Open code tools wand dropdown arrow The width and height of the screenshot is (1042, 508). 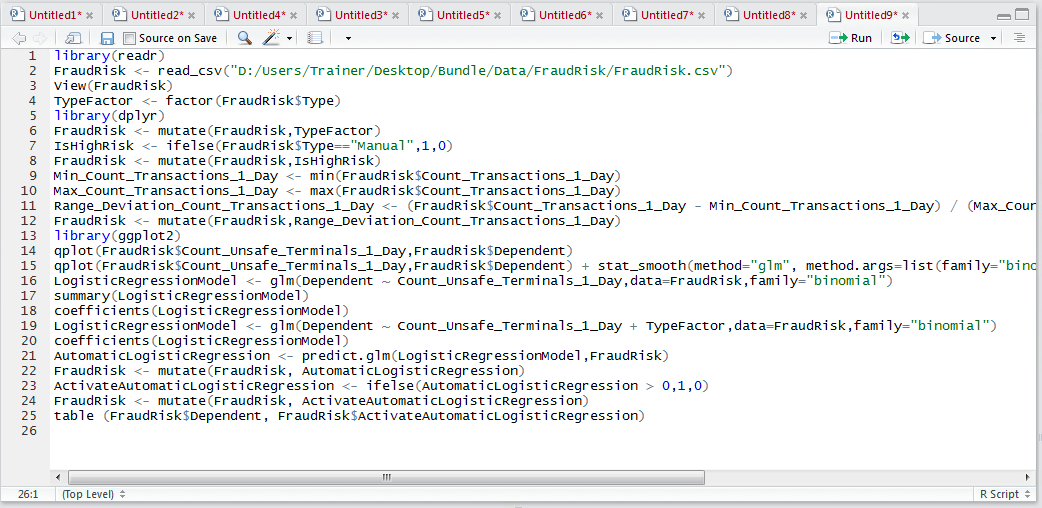pos(289,39)
